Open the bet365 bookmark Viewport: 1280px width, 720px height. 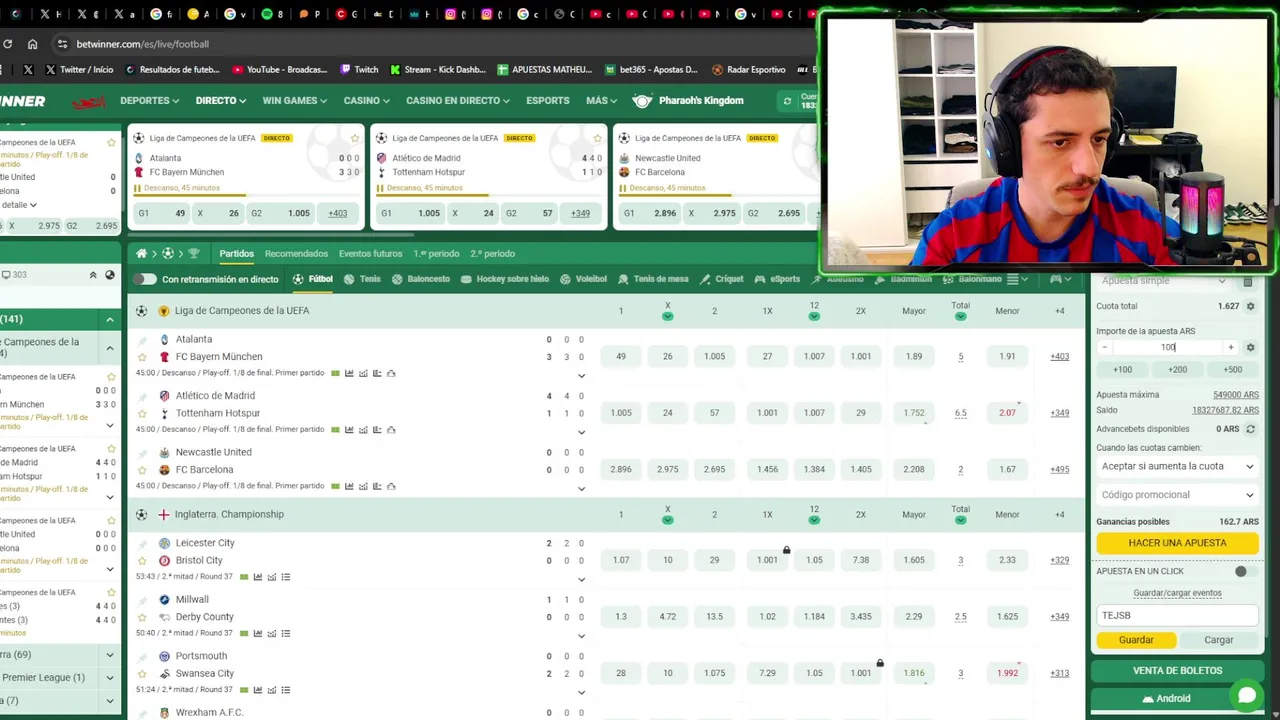pos(651,70)
